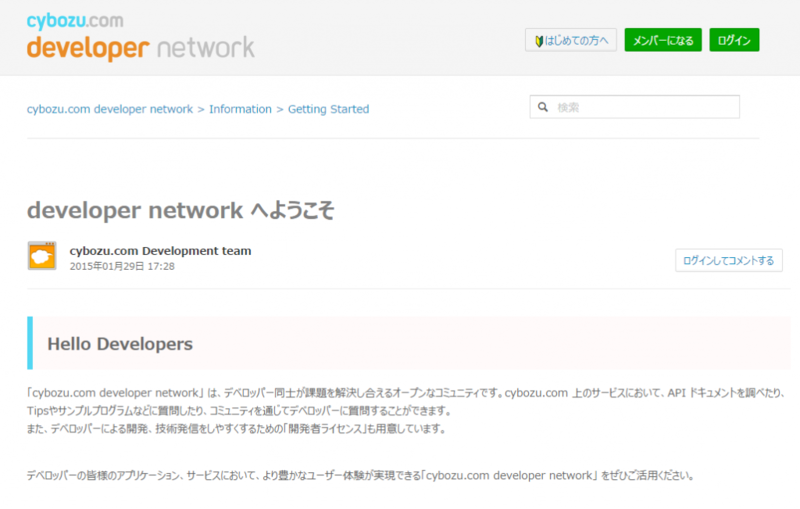Select the developer network へようこそ heading
Image resolution: width=800 pixels, height=509 pixels.
coord(181,210)
